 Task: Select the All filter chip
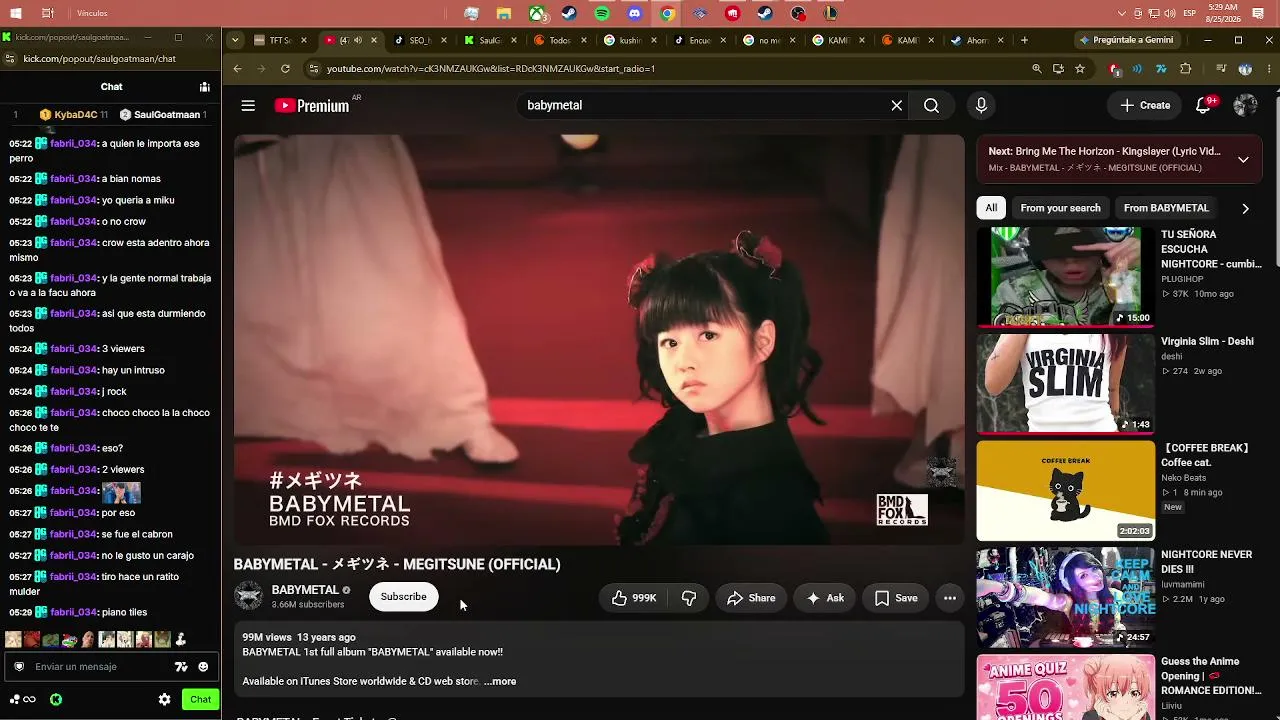(991, 208)
